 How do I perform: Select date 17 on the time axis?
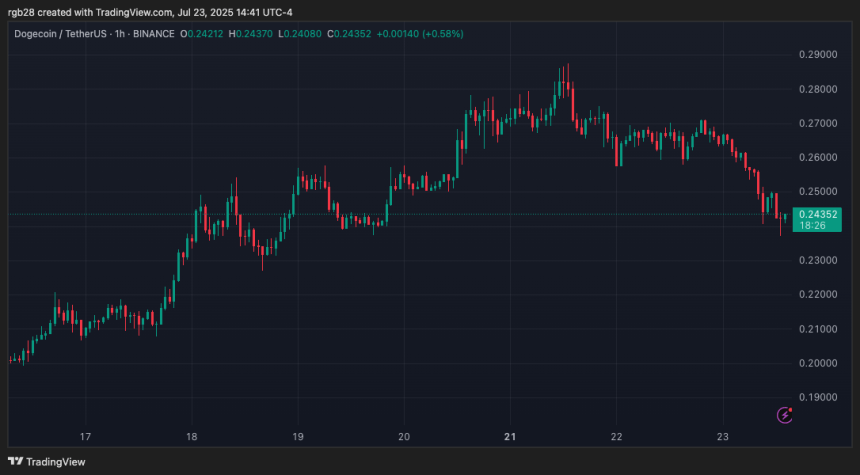86,436
